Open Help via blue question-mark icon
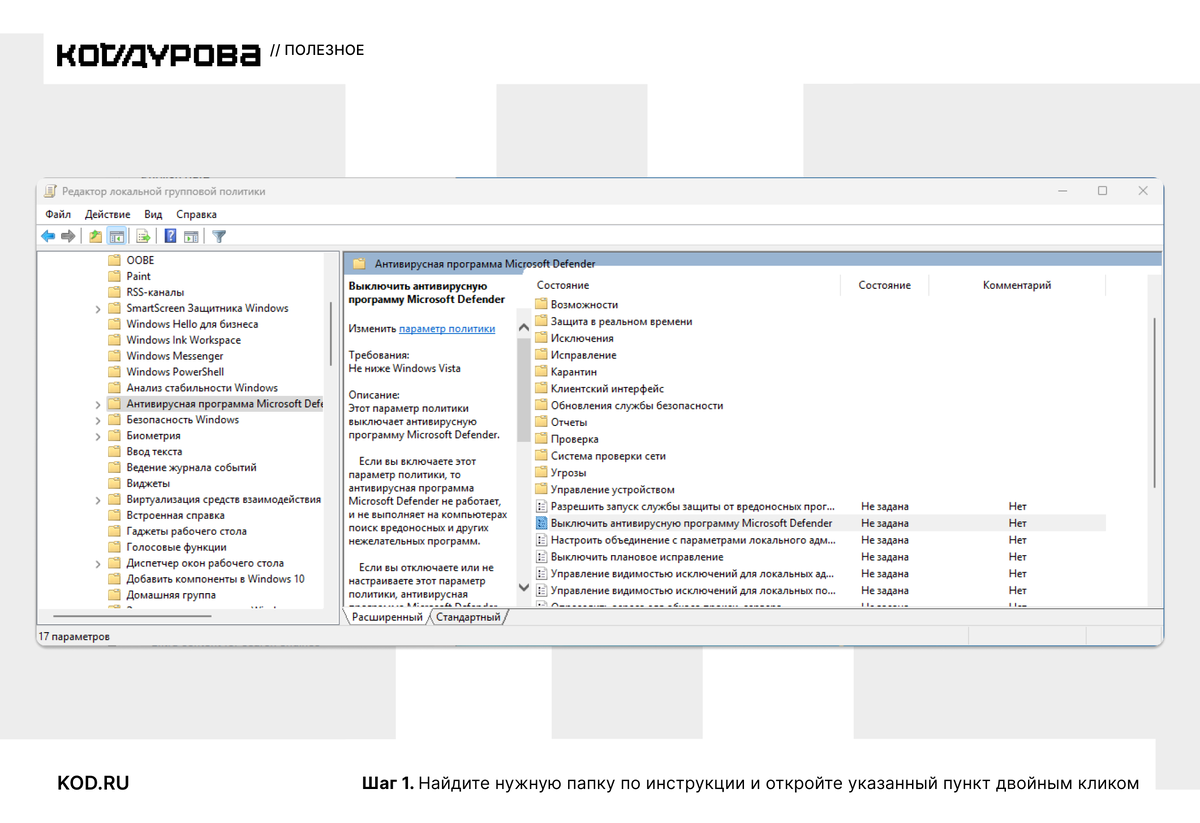 pos(171,236)
